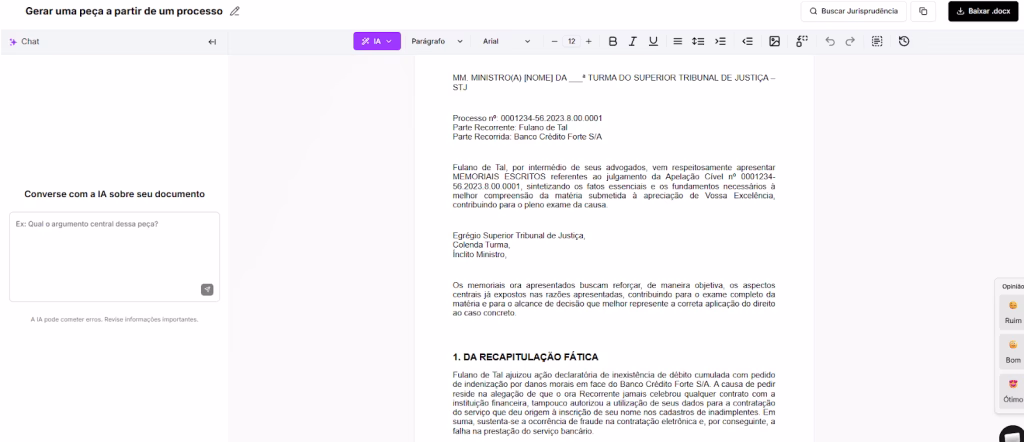Click the copy document icon button

point(923,11)
